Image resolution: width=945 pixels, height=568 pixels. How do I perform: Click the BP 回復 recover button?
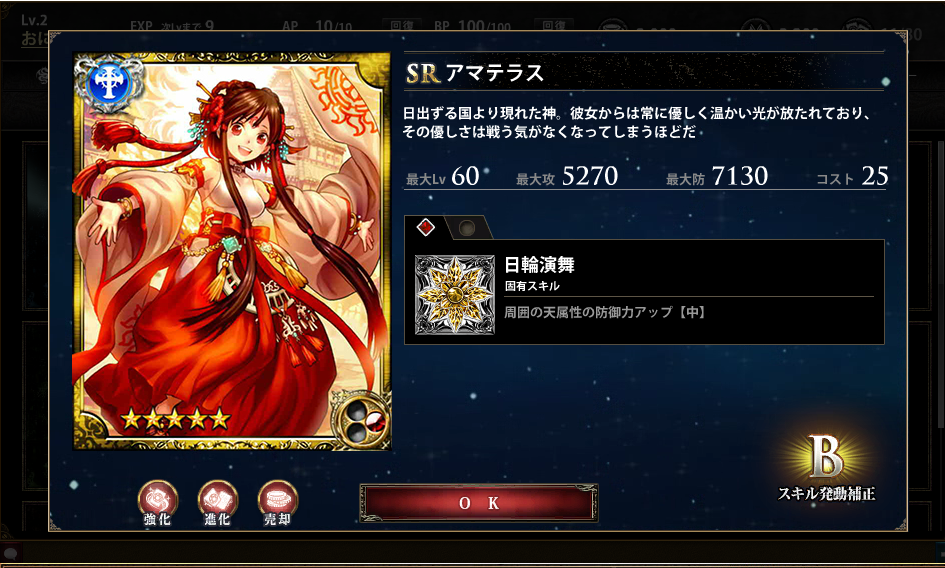(x=553, y=25)
